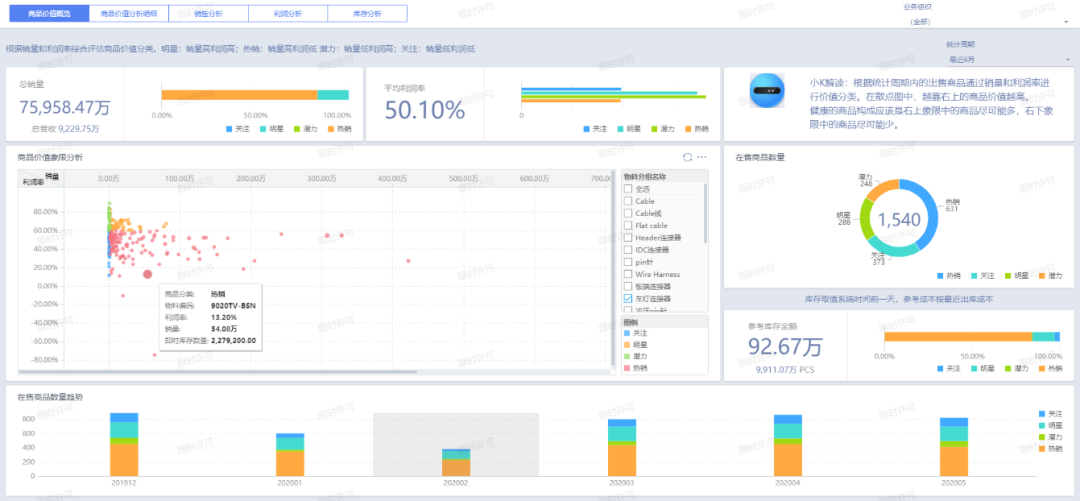Click the 明星 legend marker in the trend chart
Screen dimensions: 1080x501
click(x=1042, y=425)
